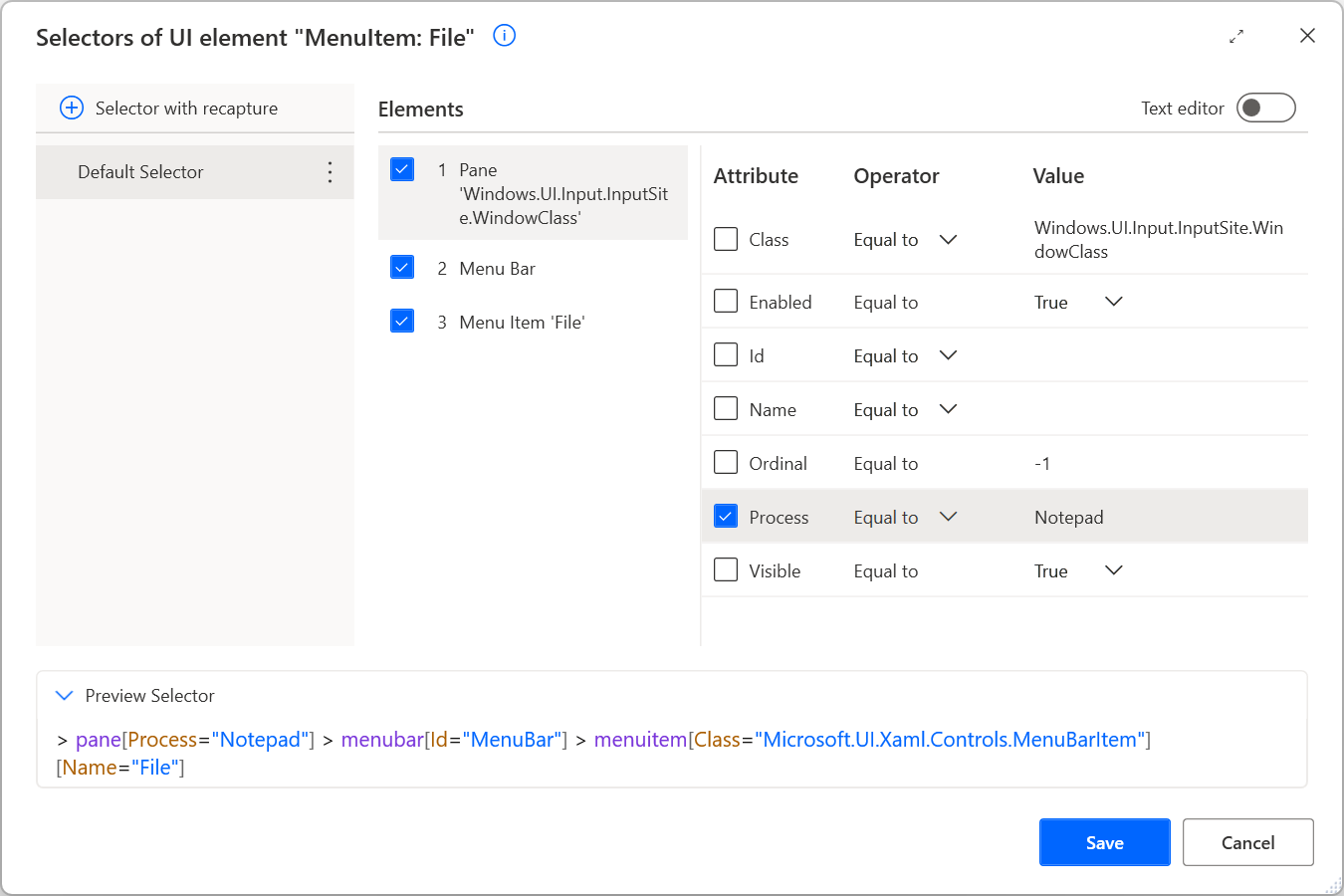Uncheck the Process attribute checkbox
The image size is (1344, 896).
[725, 516]
